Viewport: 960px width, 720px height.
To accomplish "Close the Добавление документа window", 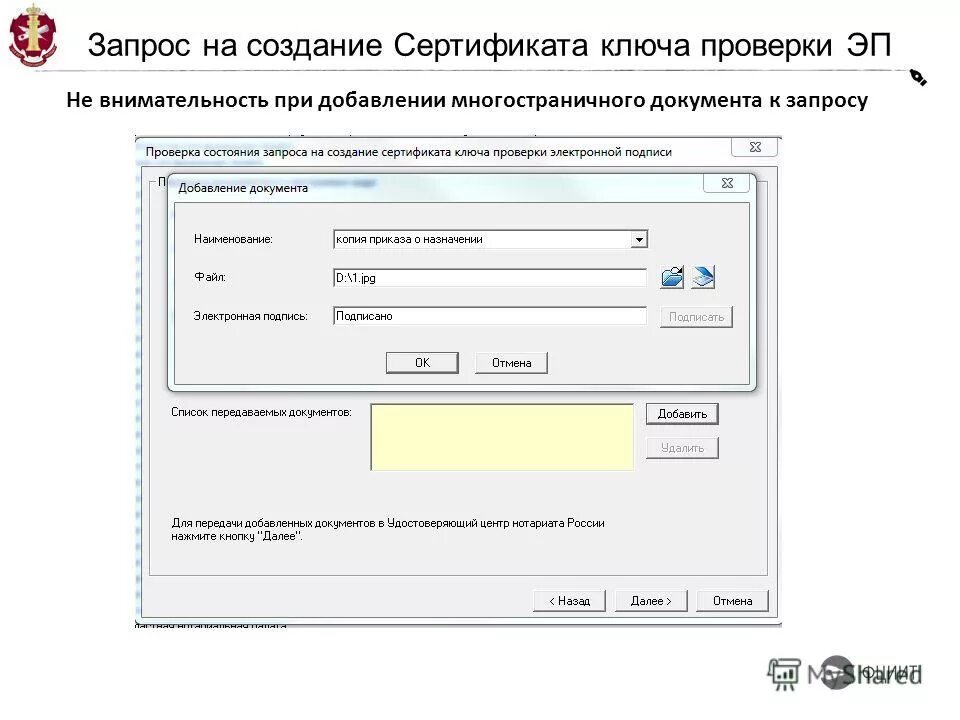I will point(729,183).
